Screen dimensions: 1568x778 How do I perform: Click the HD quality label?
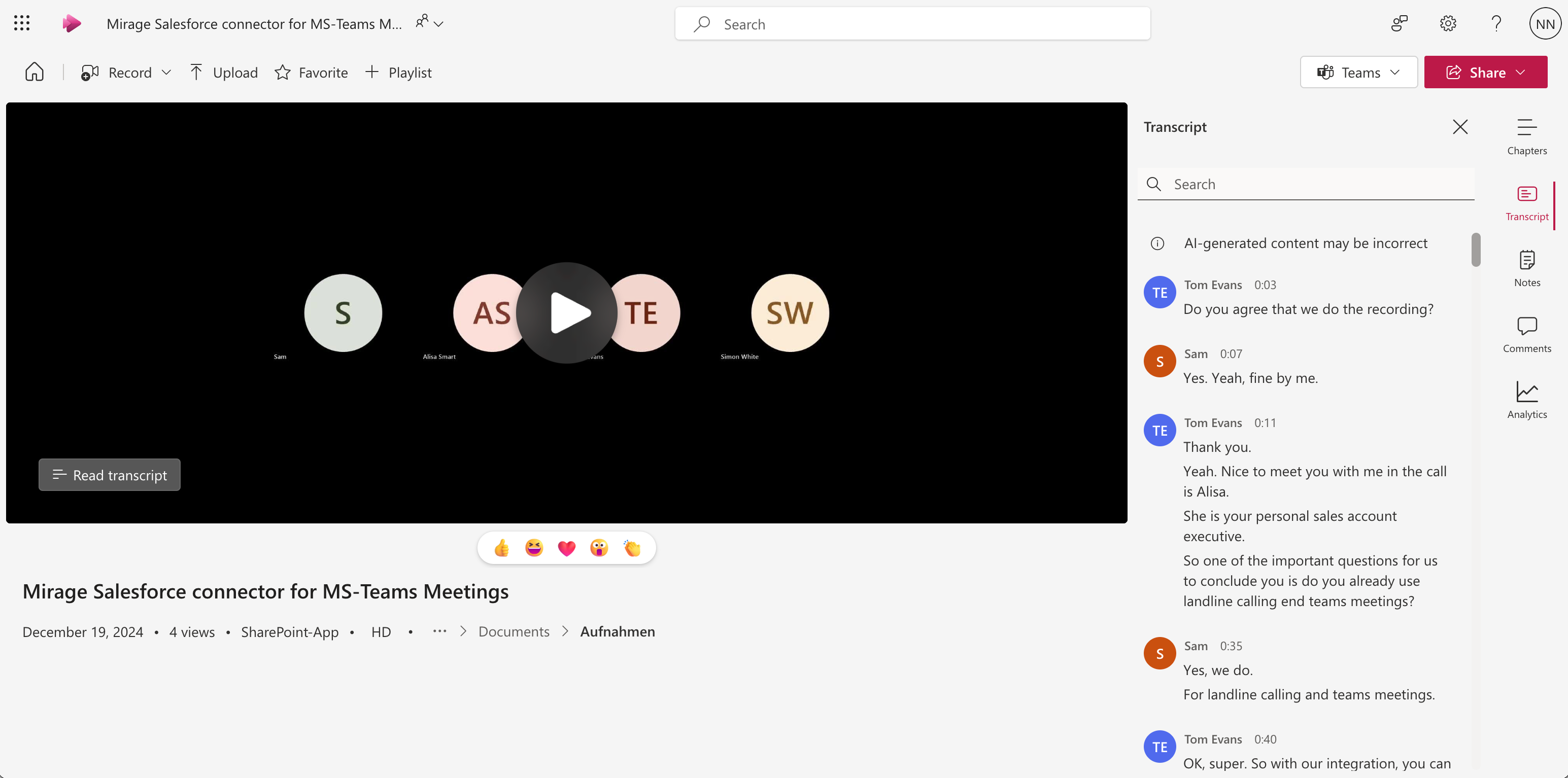pos(381,632)
